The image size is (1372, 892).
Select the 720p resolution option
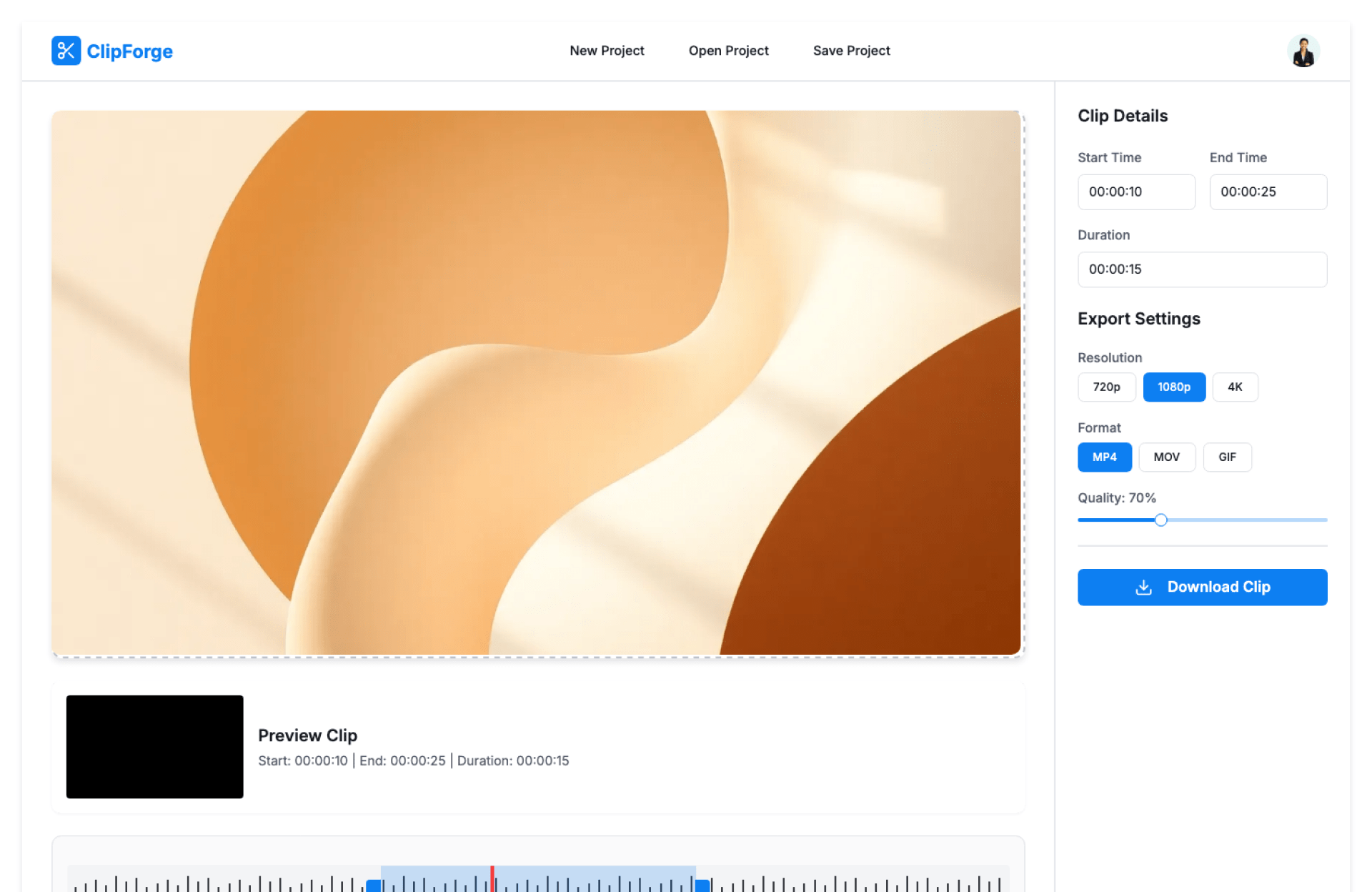click(1105, 387)
